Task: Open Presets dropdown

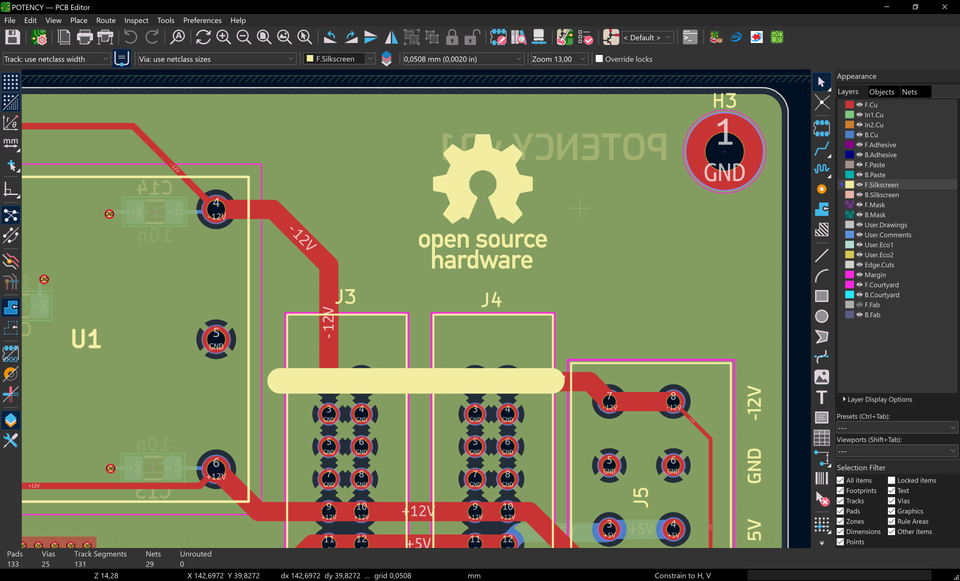Action: click(x=896, y=427)
